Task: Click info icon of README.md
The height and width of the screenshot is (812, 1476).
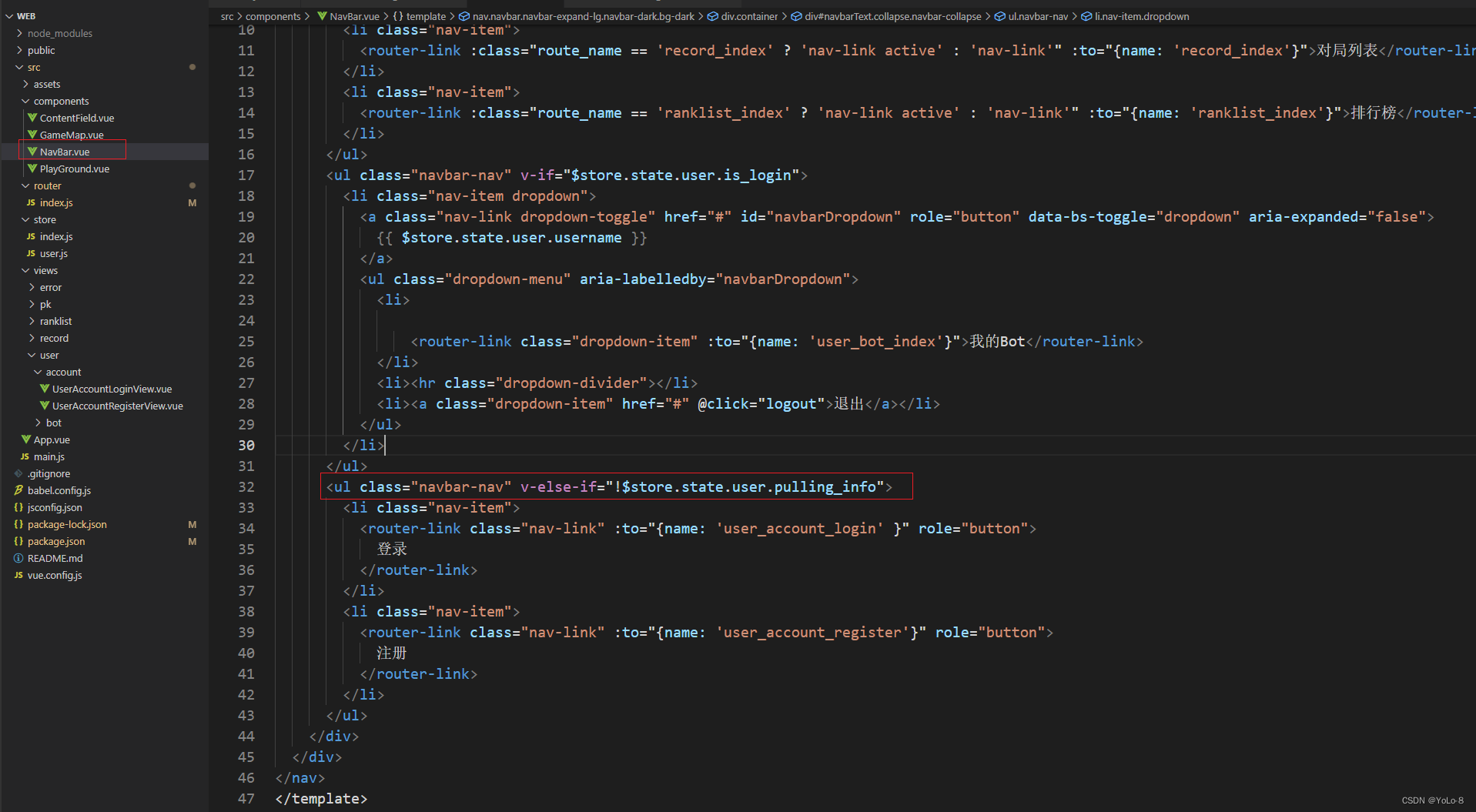Action: point(18,558)
